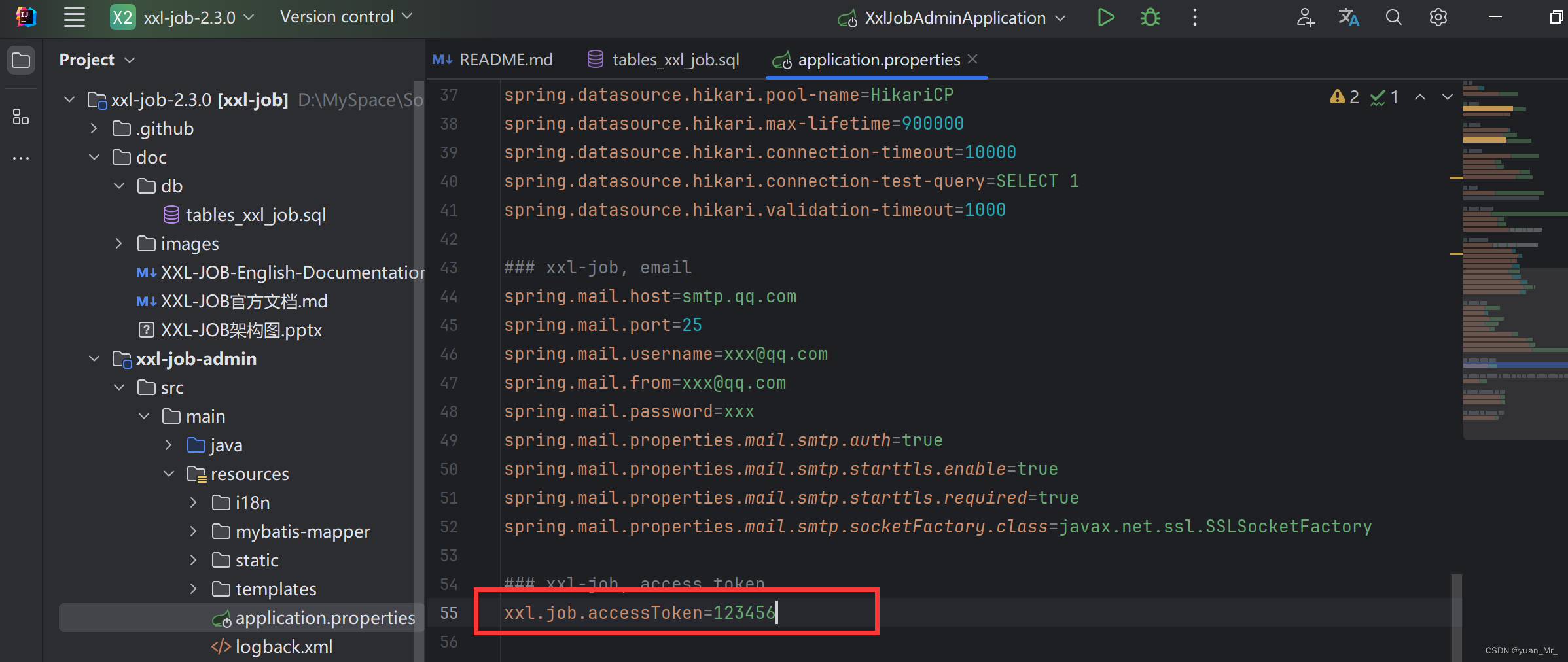Expand the mybatis-mapper folder

click(x=193, y=531)
